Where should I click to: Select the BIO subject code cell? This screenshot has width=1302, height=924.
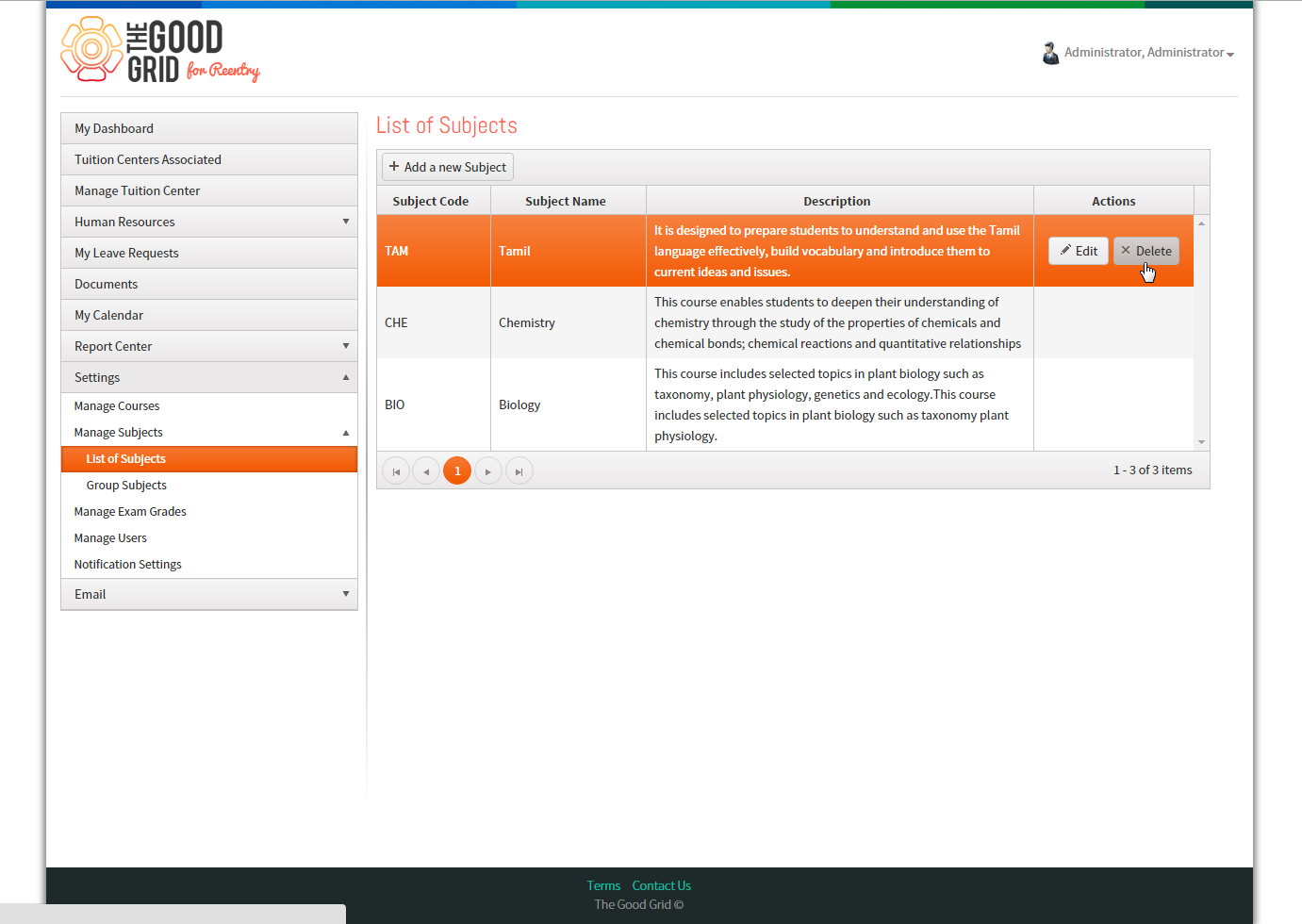coord(434,404)
